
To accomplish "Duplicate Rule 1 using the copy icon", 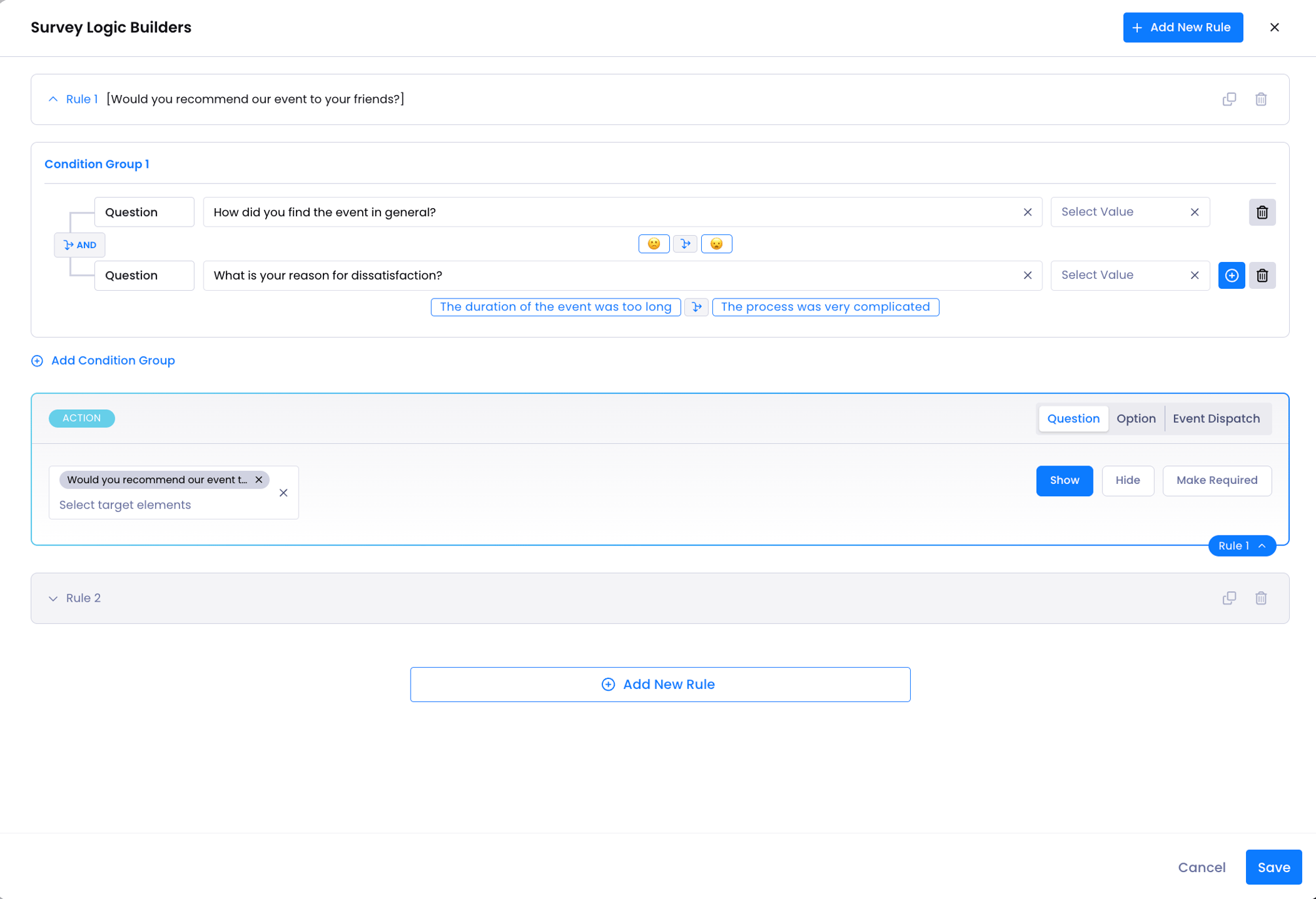I will click(x=1229, y=99).
